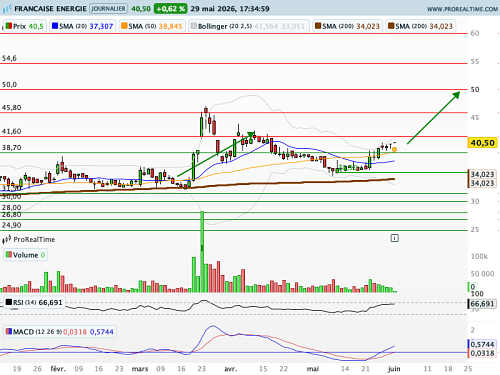Click the Volume bar color icon

pos(9,255)
